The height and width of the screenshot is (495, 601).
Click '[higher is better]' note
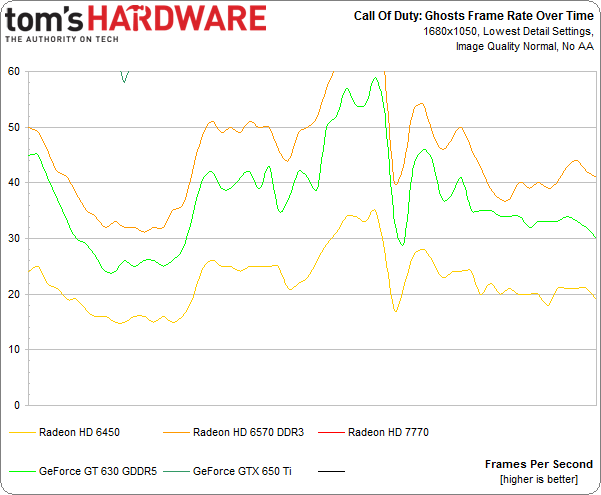point(539,479)
